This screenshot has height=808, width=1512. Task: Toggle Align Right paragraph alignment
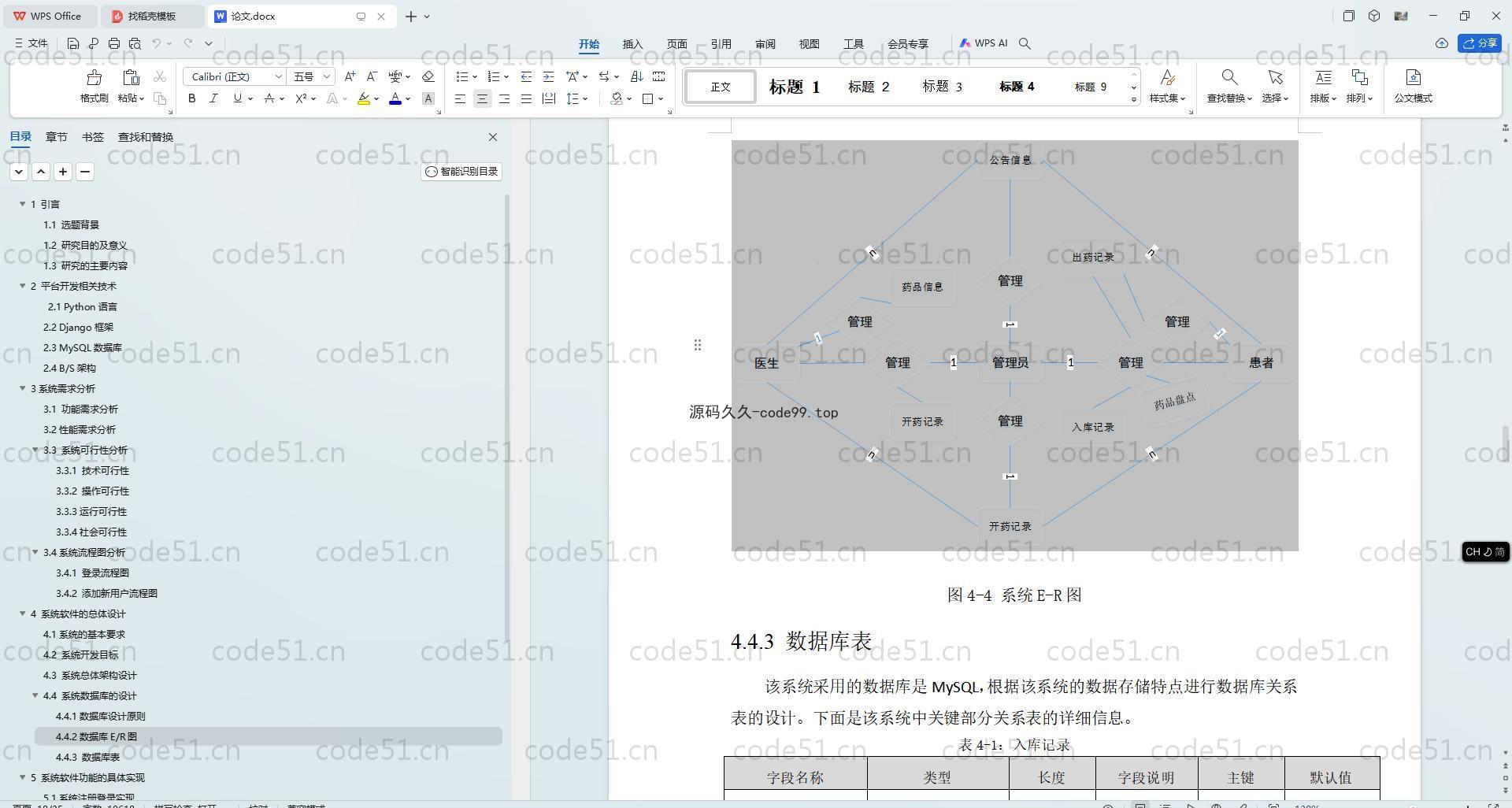(504, 98)
